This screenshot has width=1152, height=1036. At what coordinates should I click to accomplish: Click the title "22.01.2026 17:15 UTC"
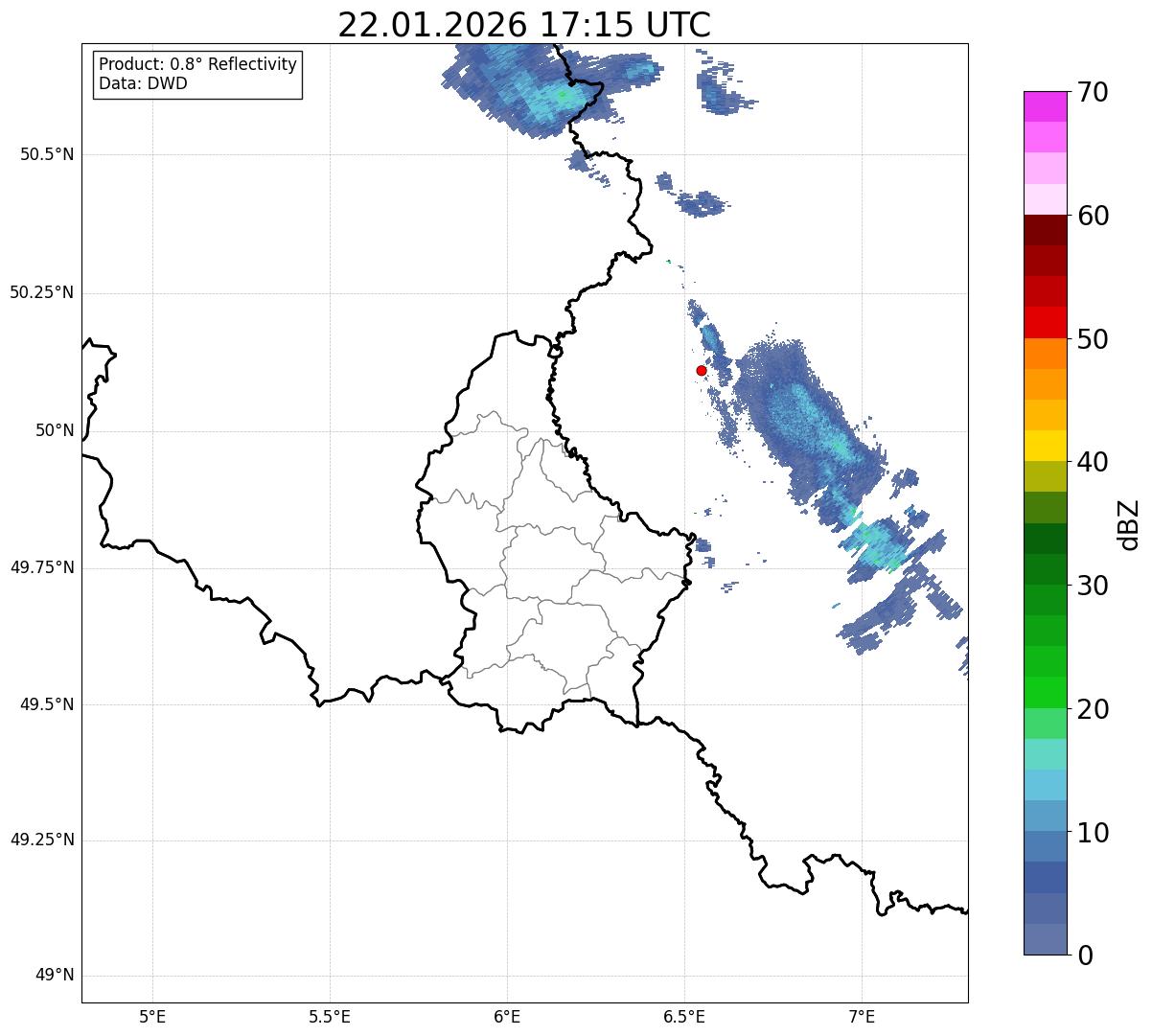(524, 25)
